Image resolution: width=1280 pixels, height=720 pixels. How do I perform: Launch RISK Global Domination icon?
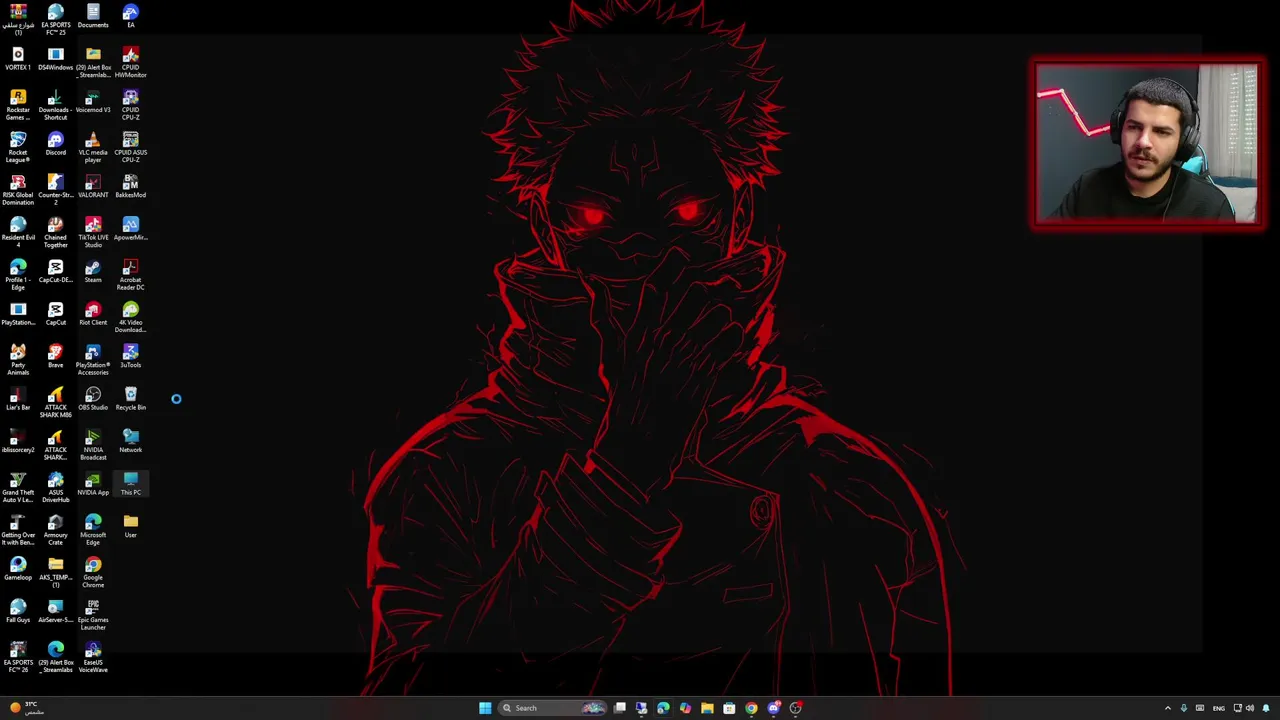click(18, 190)
